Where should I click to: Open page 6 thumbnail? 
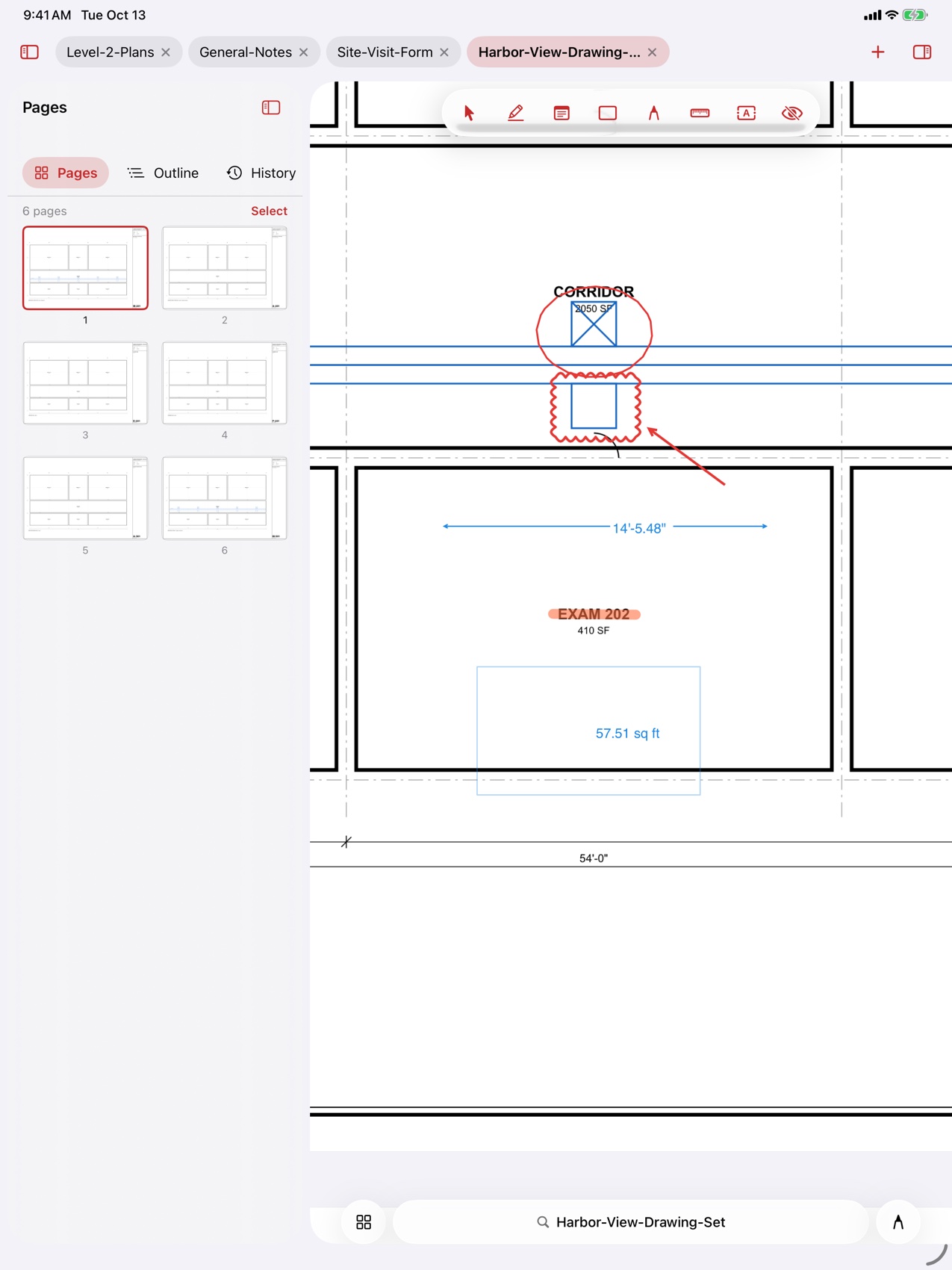point(224,498)
